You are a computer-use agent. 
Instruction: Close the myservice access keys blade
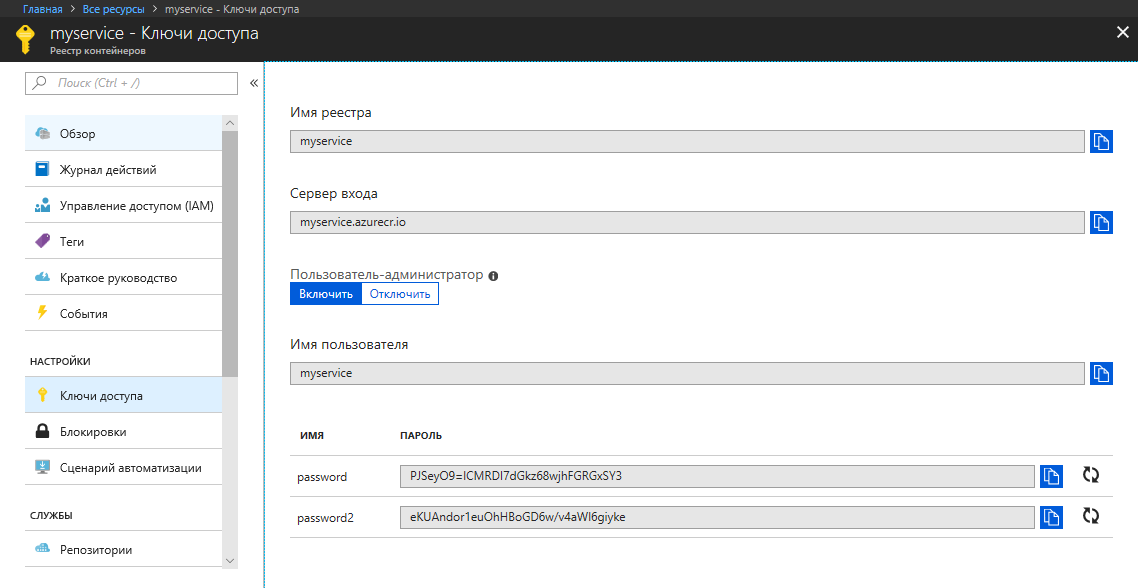pos(1122,32)
